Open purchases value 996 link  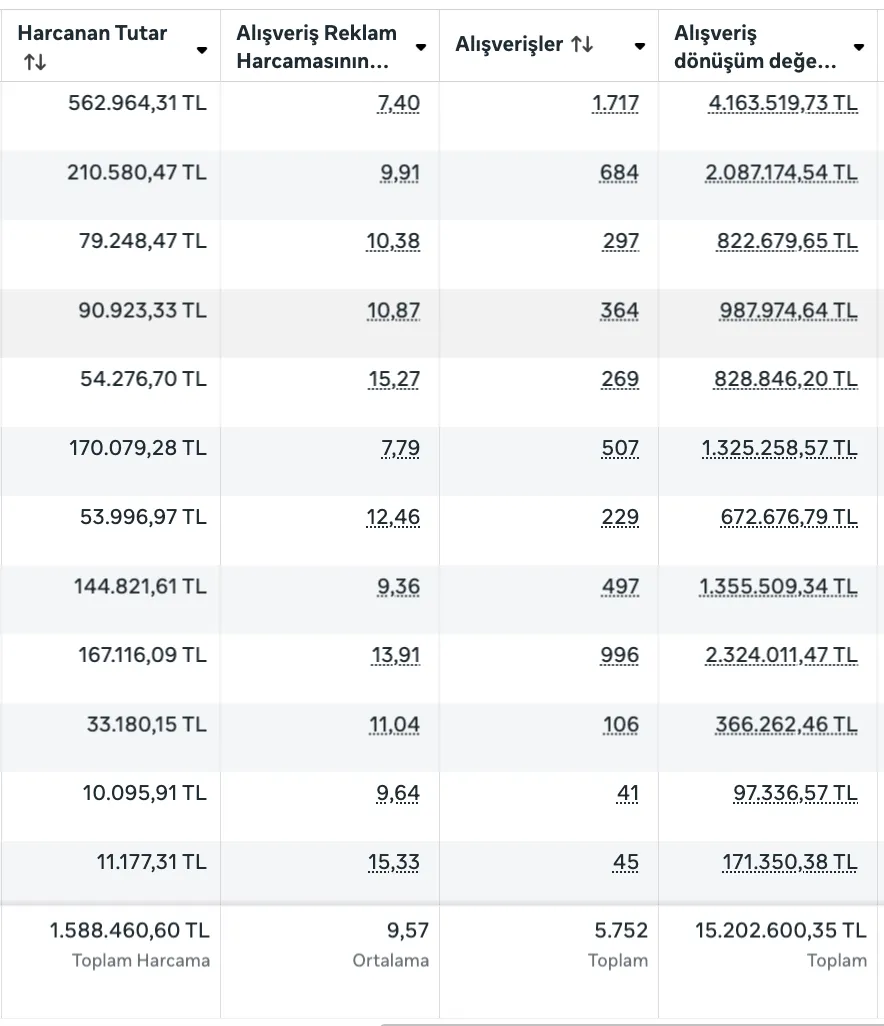pyautogui.click(x=619, y=655)
